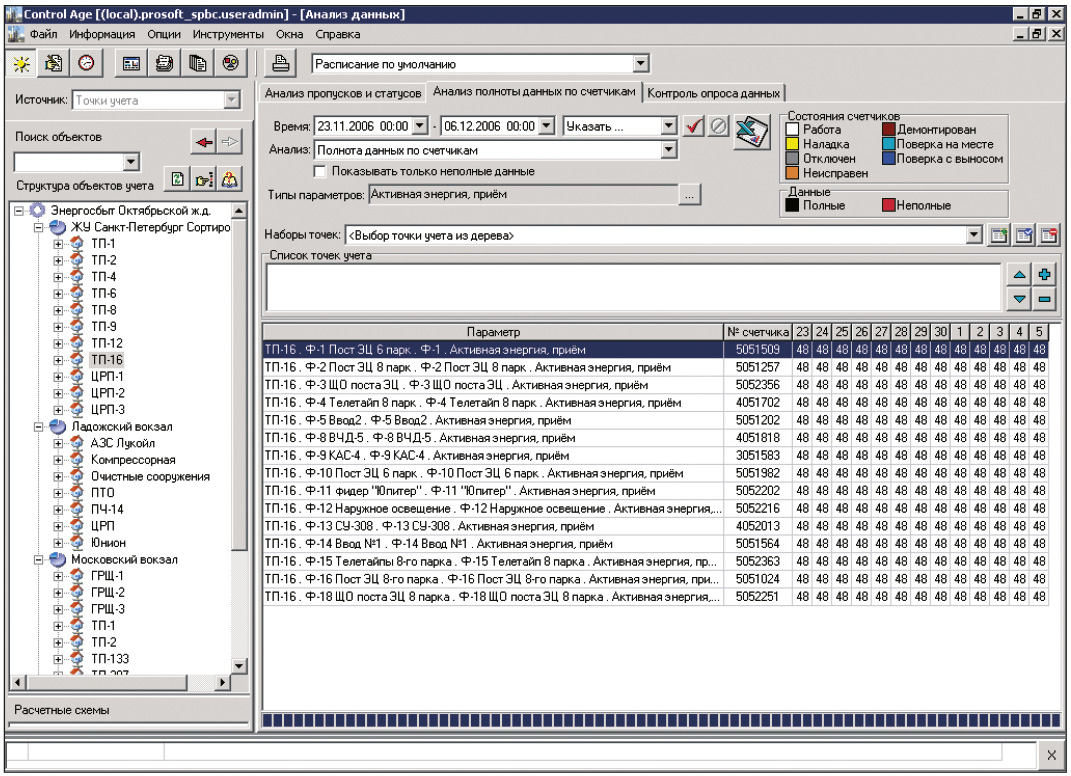Open the 'Указать ...' period dropdown
Screen dimensions: 1071x776
tap(669, 126)
